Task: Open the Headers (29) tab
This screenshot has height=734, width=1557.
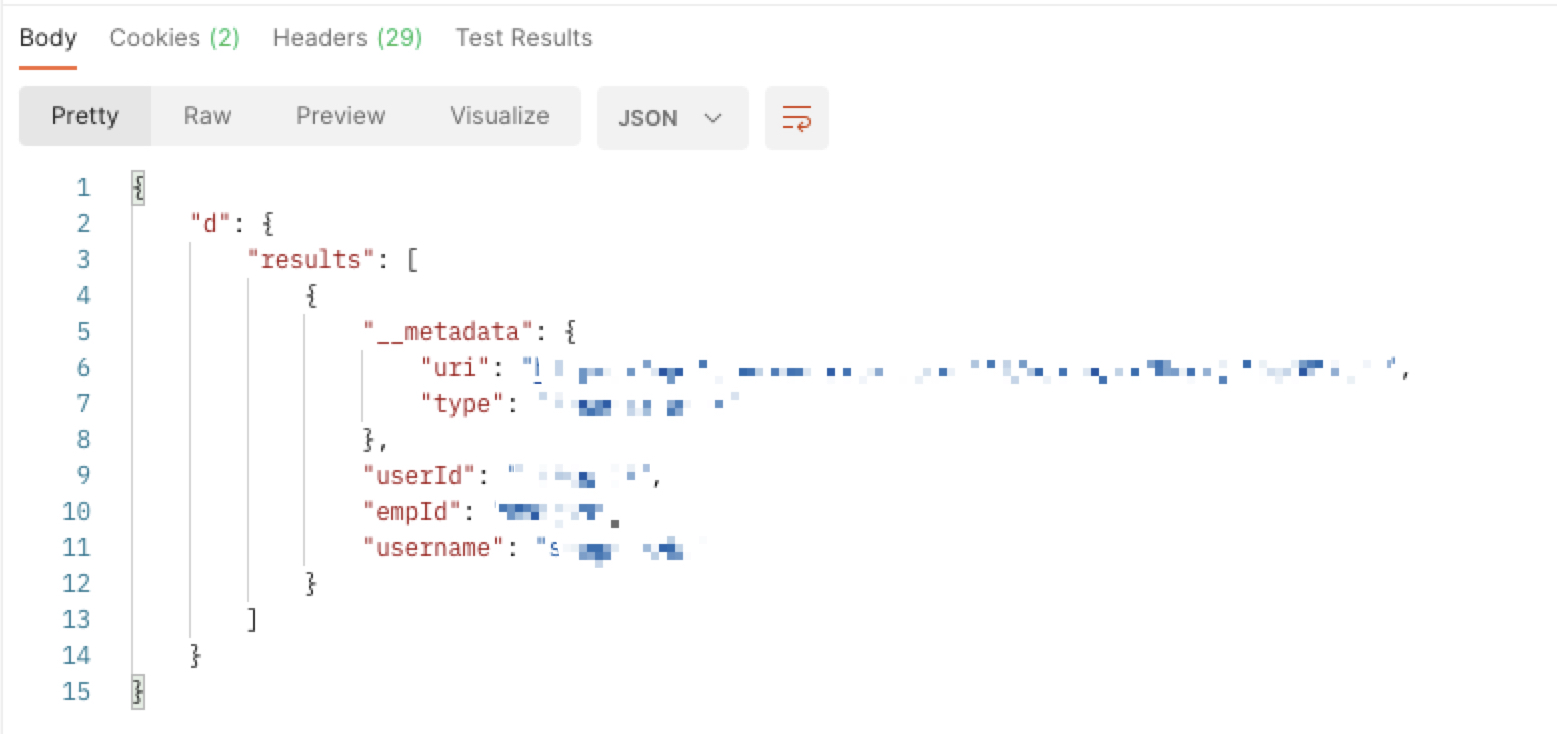Action: (x=347, y=37)
